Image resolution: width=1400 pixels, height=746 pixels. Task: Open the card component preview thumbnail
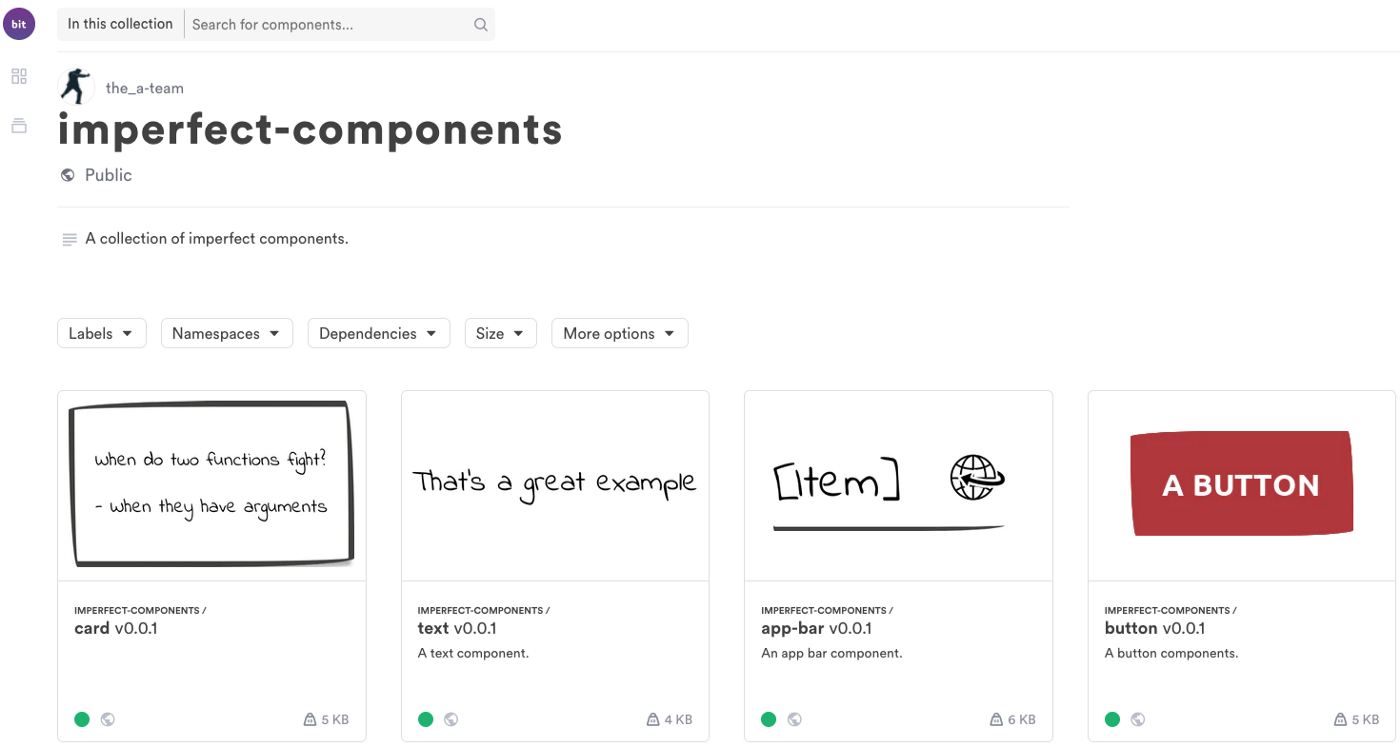tap(212, 485)
